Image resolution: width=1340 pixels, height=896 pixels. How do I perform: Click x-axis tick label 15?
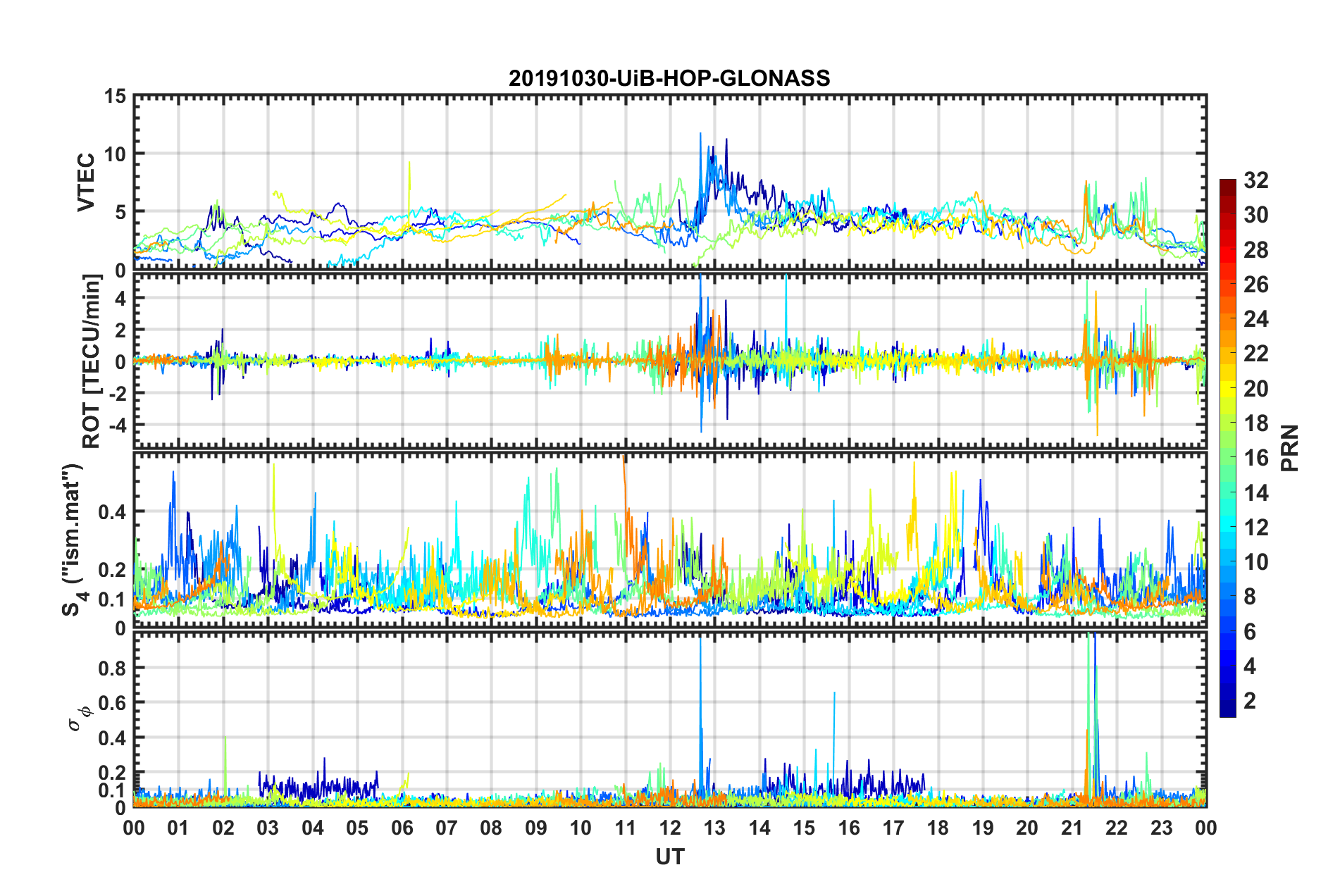click(x=804, y=828)
